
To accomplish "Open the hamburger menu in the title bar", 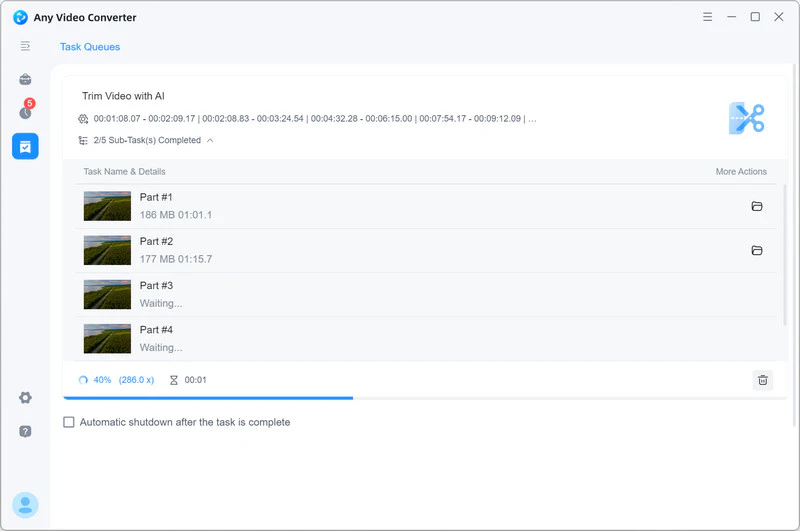I will tap(707, 17).
